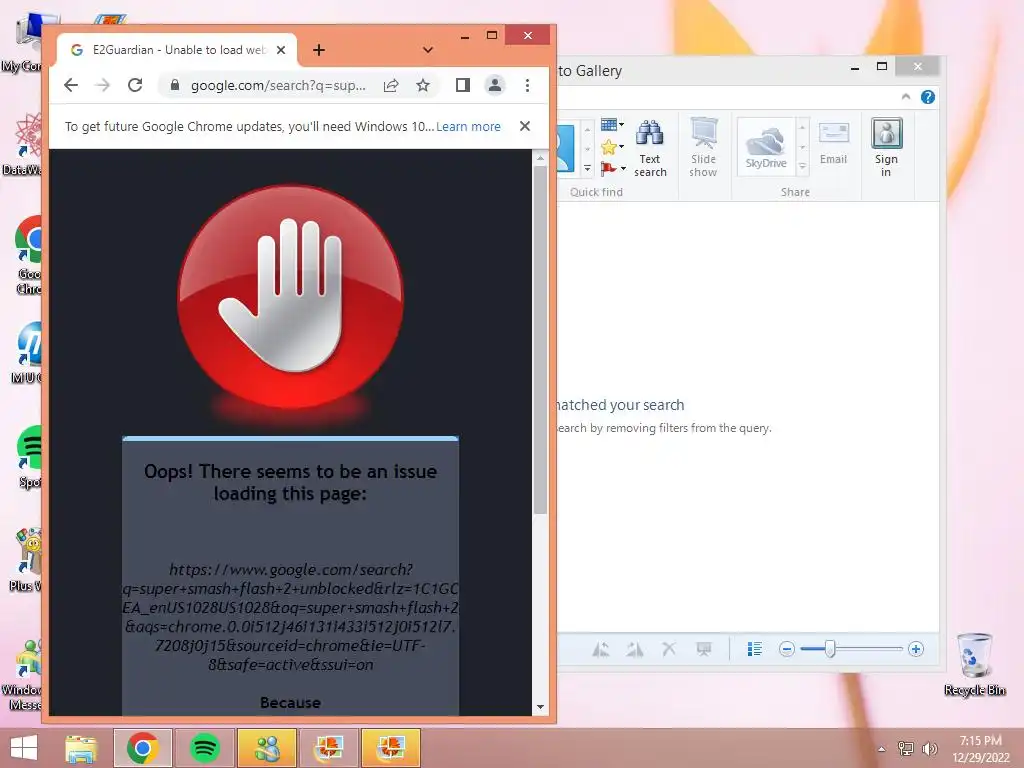The image size is (1024, 768).
Task: Open the share this page icon
Action: click(x=391, y=86)
